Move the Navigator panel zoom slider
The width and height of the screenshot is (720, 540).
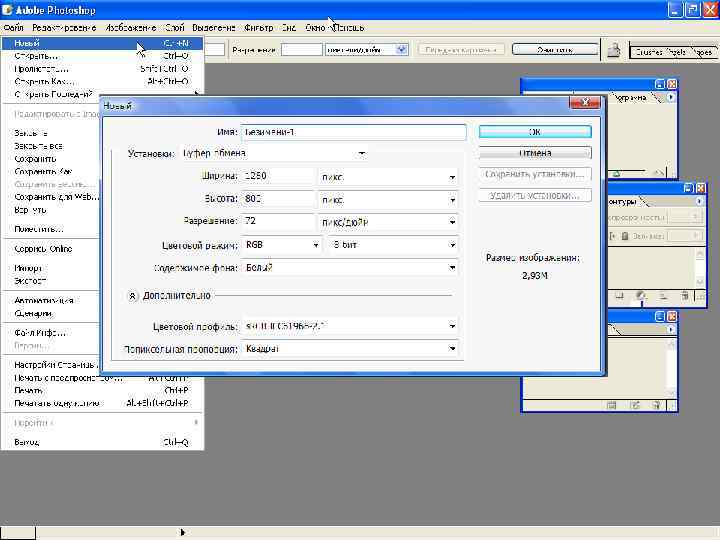pos(616,174)
